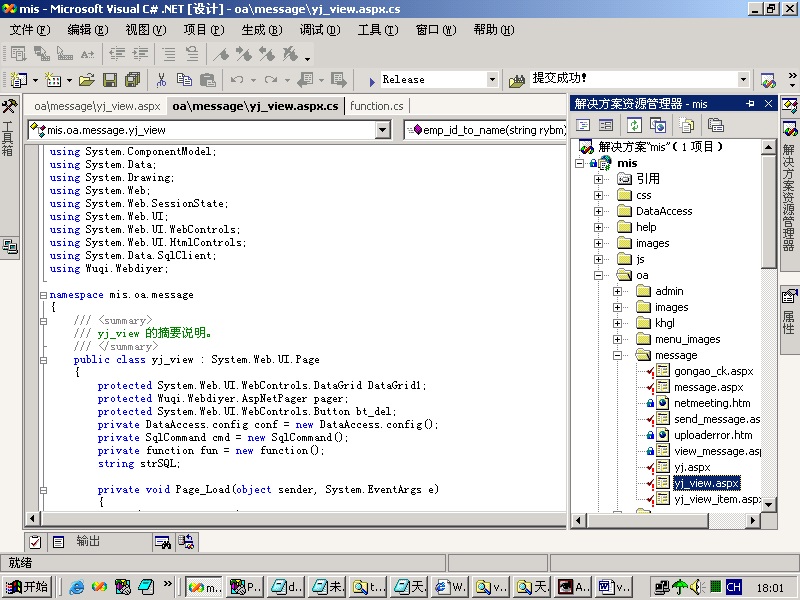Click the Open File folder icon
800x600 pixels.
(86, 80)
